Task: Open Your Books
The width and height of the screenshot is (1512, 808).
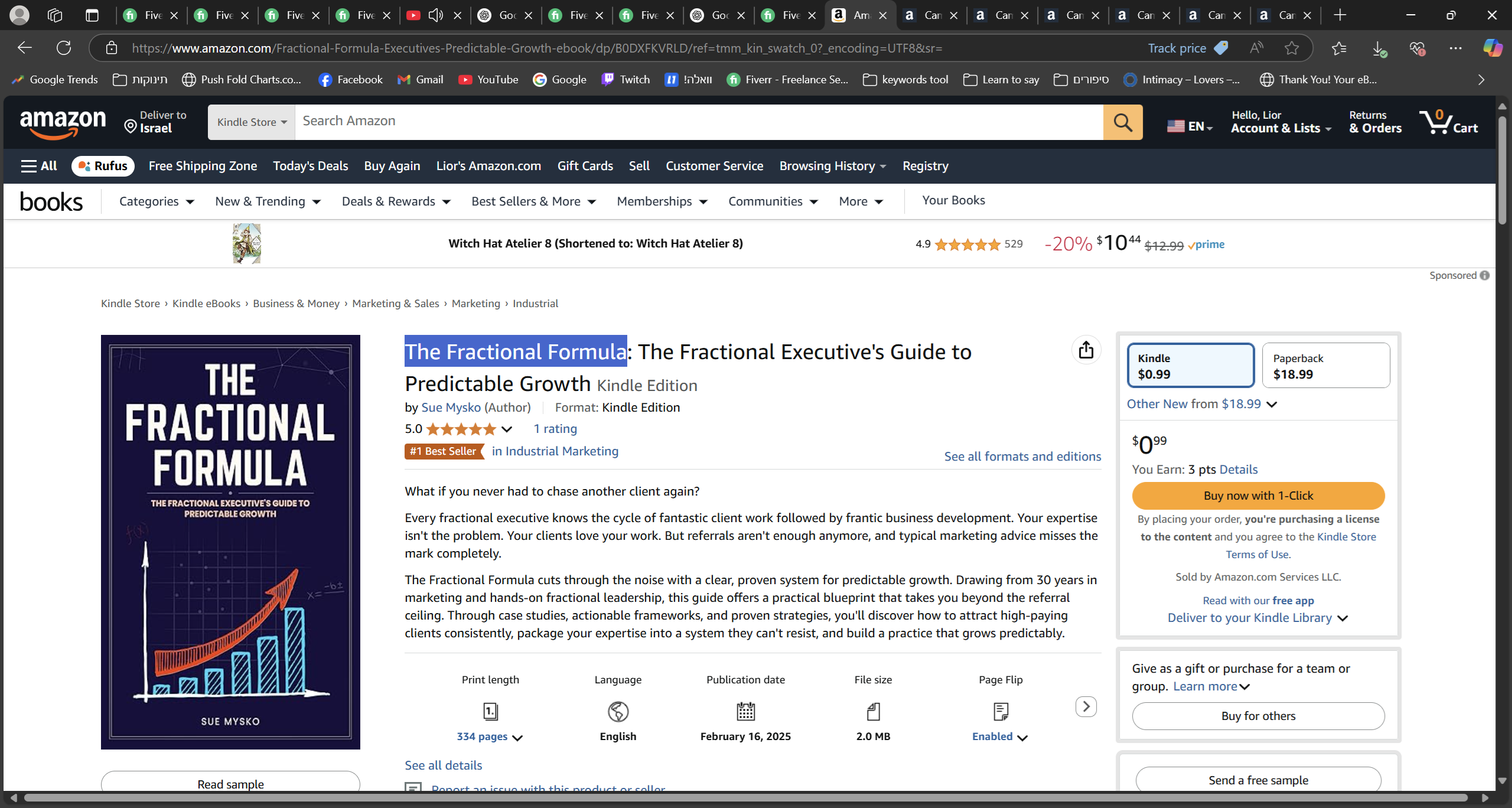Action: (x=953, y=200)
